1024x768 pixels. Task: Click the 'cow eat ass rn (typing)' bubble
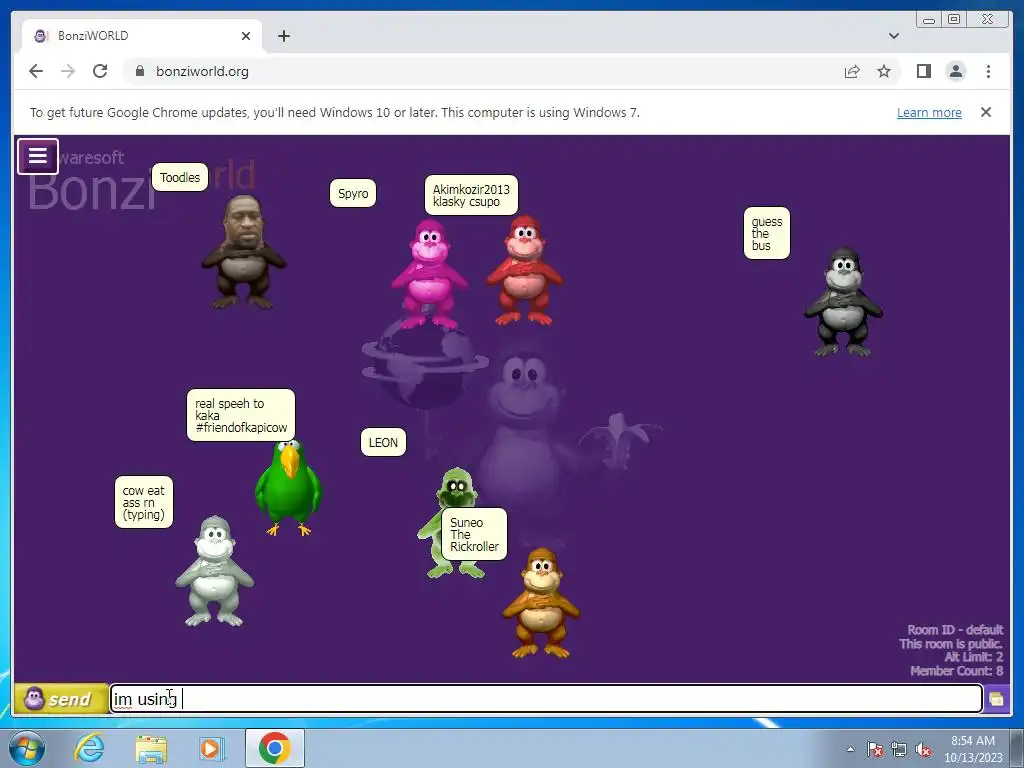(144, 502)
